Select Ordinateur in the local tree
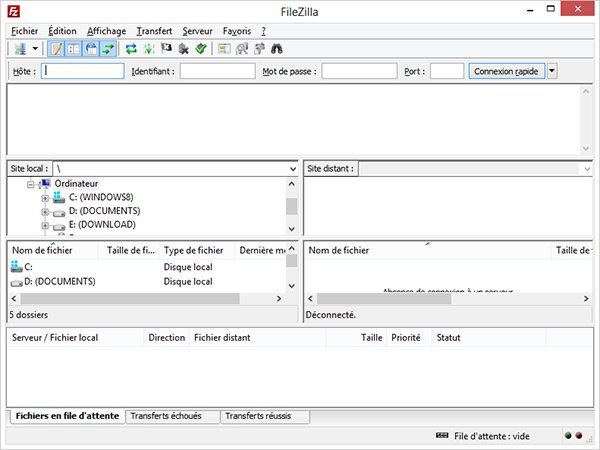This screenshot has width=600, height=450. (x=76, y=184)
